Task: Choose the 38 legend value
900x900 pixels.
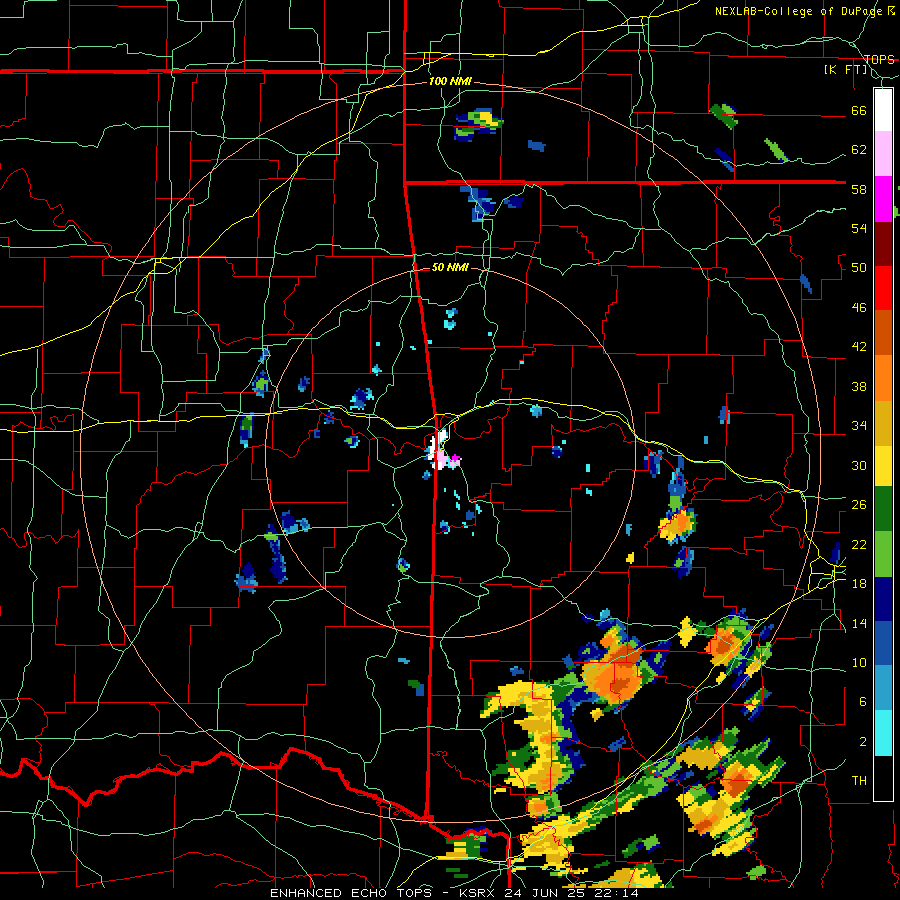Action: (859, 386)
